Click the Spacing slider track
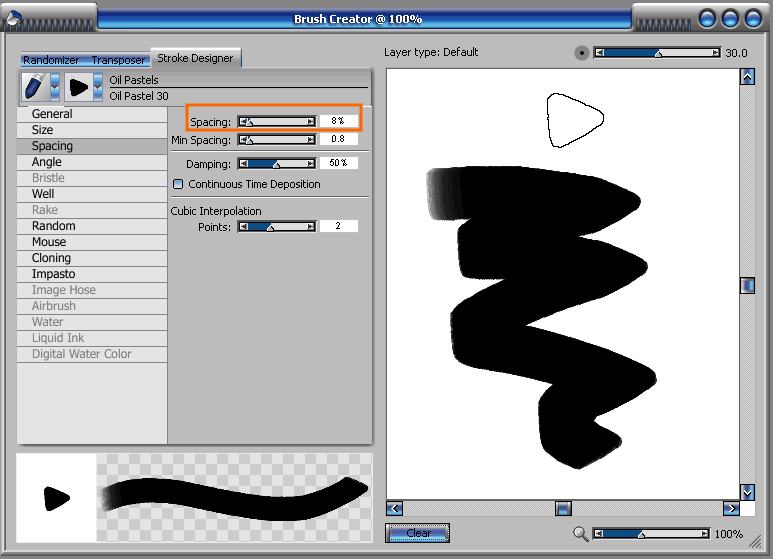The image size is (773, 559). [278, 121]
